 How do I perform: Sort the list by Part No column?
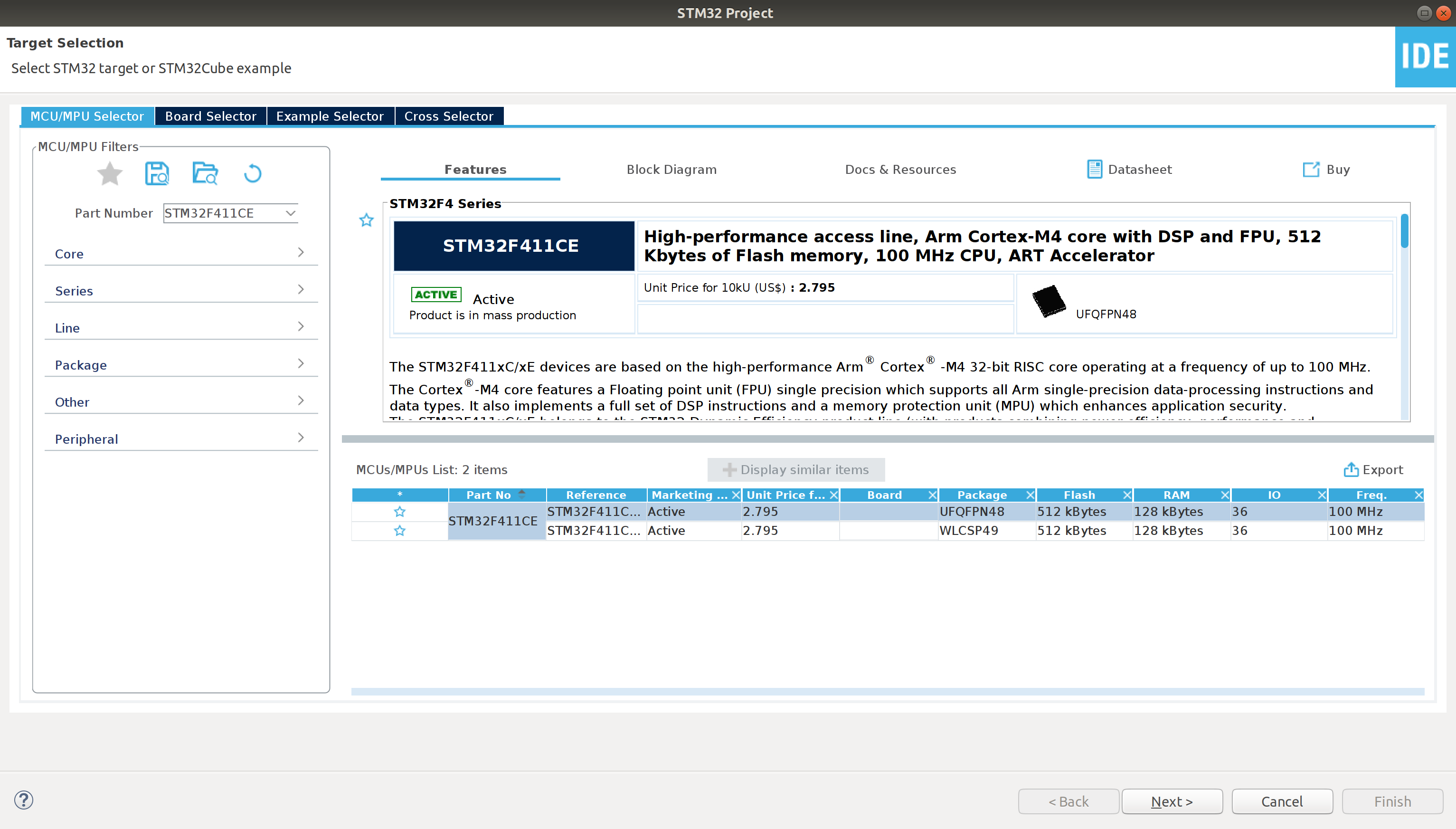[497, 495]
